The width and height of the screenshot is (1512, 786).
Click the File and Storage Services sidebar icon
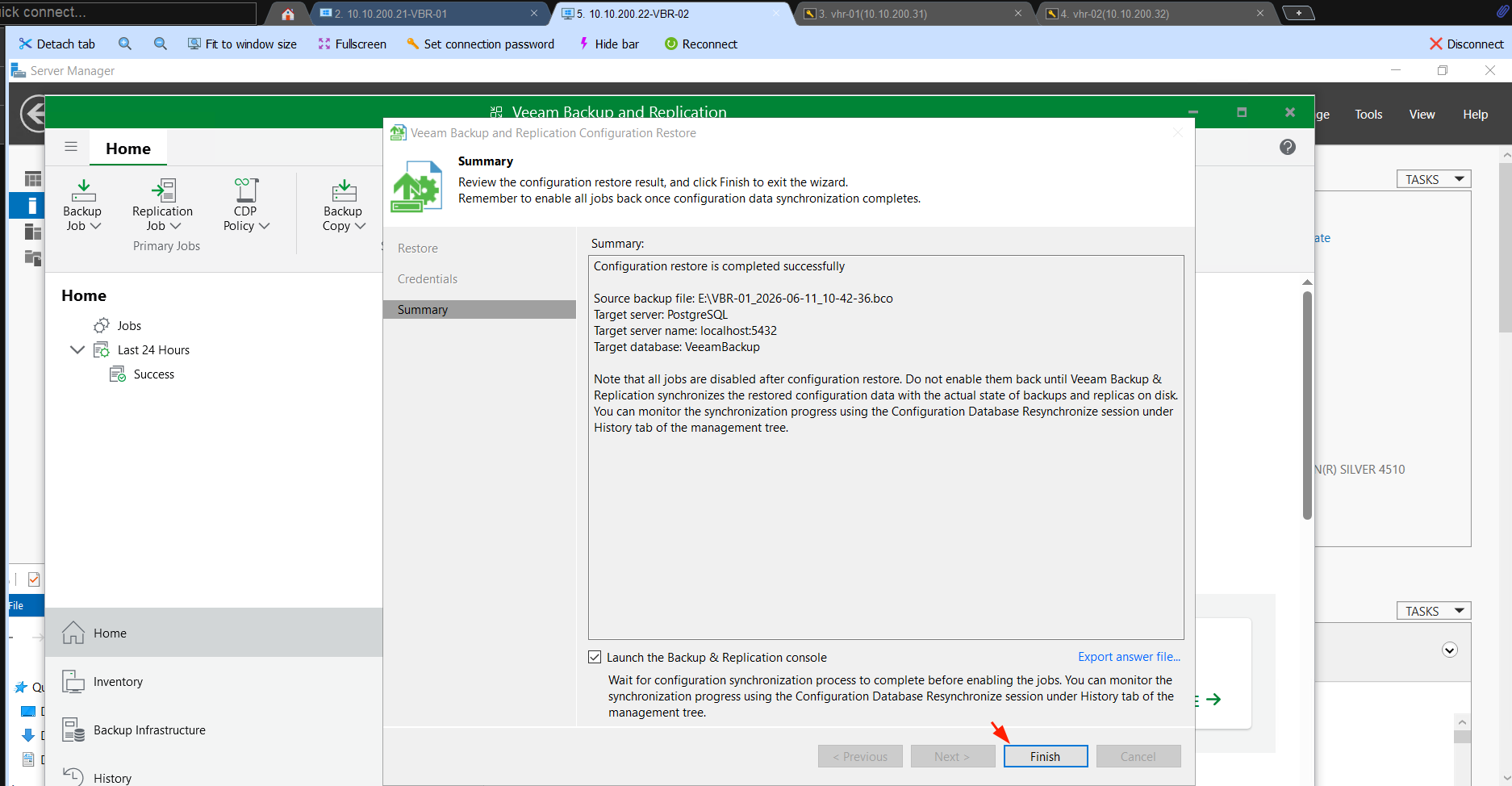click(32, 257)
